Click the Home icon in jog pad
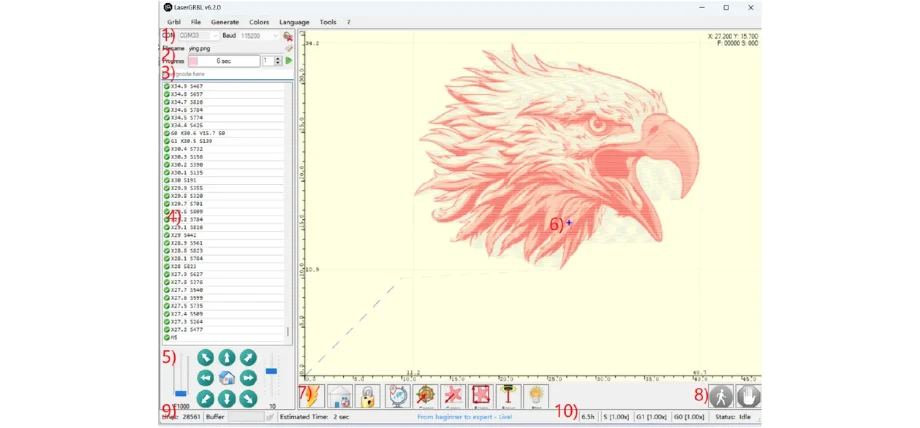Image resolution: width=920 pixels, height=428 pixels. tap(226, 378)
